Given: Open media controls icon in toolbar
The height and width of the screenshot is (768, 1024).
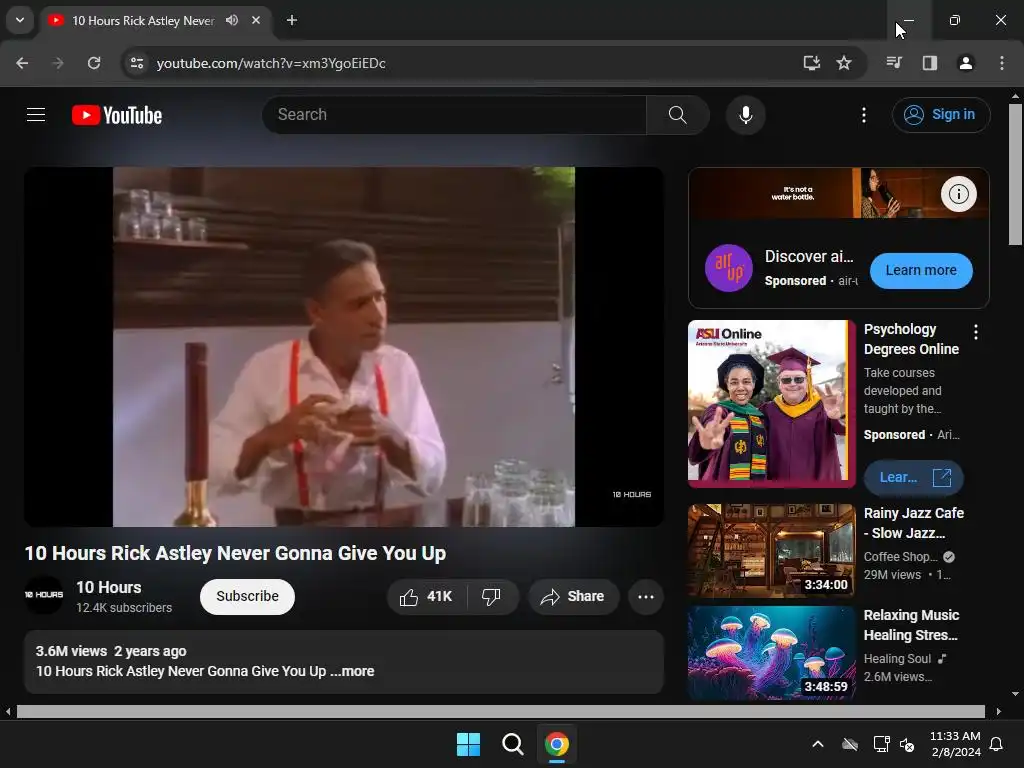Looking at the screenshot, I should click(894, 63).
